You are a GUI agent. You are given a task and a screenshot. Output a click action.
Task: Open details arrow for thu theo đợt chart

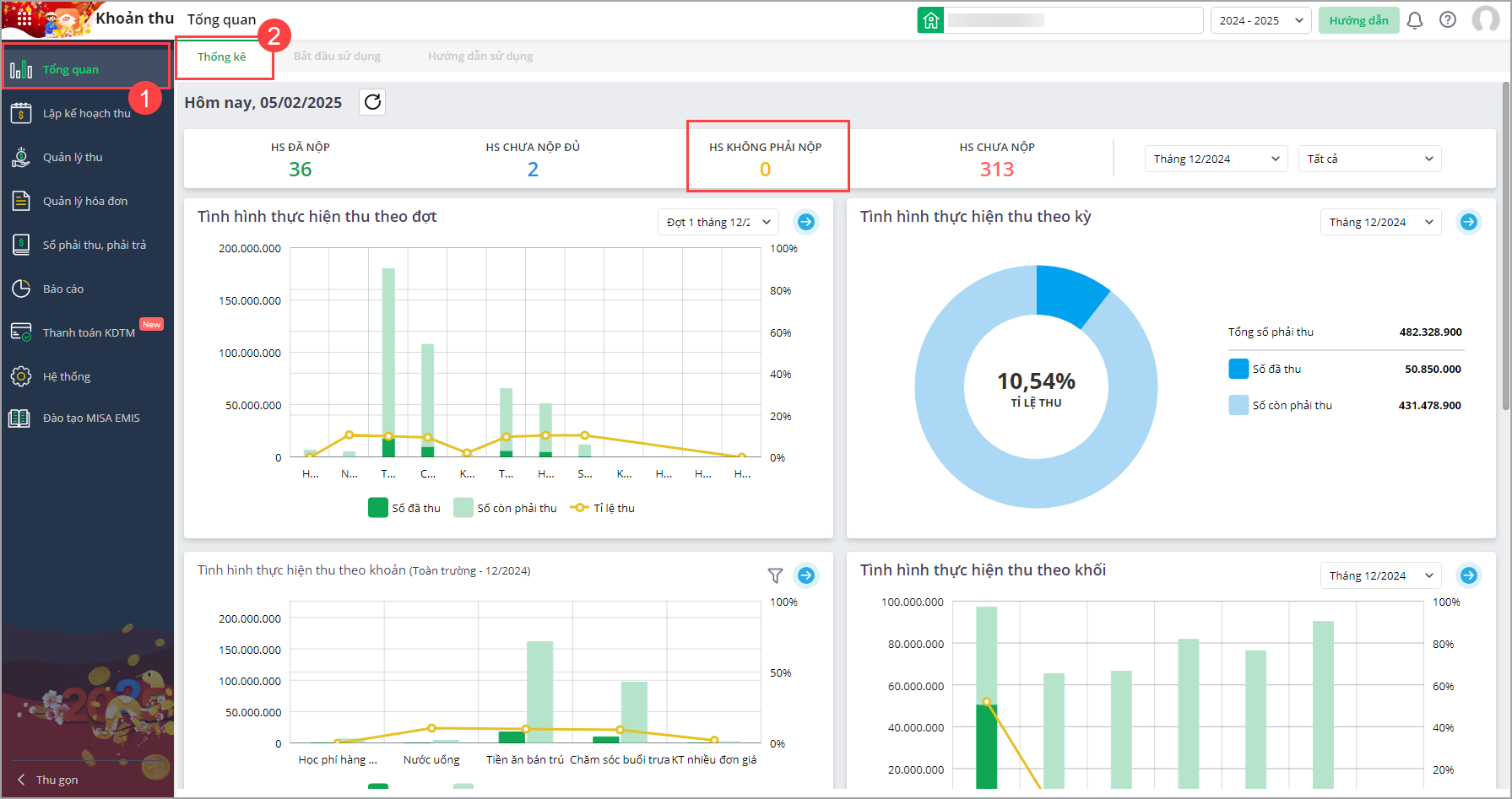(x=806, y=222)
